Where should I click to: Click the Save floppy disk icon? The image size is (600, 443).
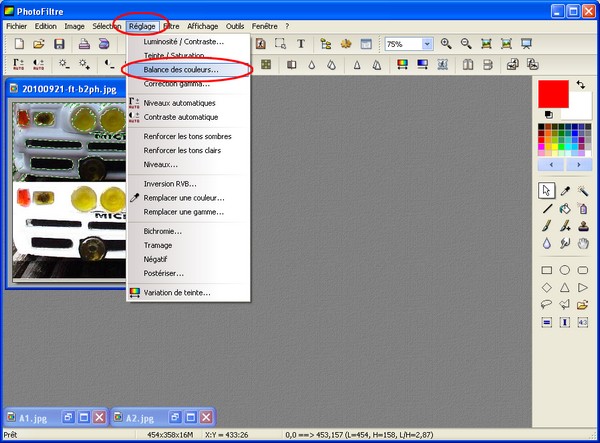[59, 44]
